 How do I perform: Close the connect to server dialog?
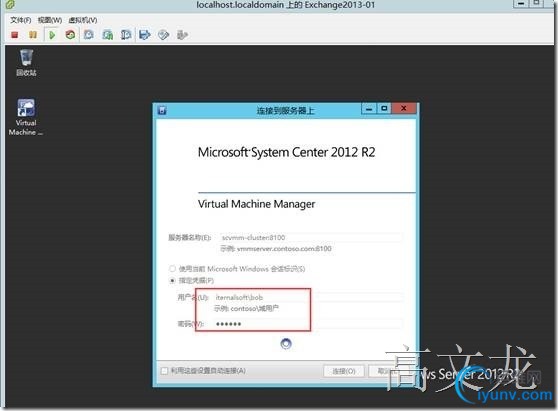coord(404,108)
